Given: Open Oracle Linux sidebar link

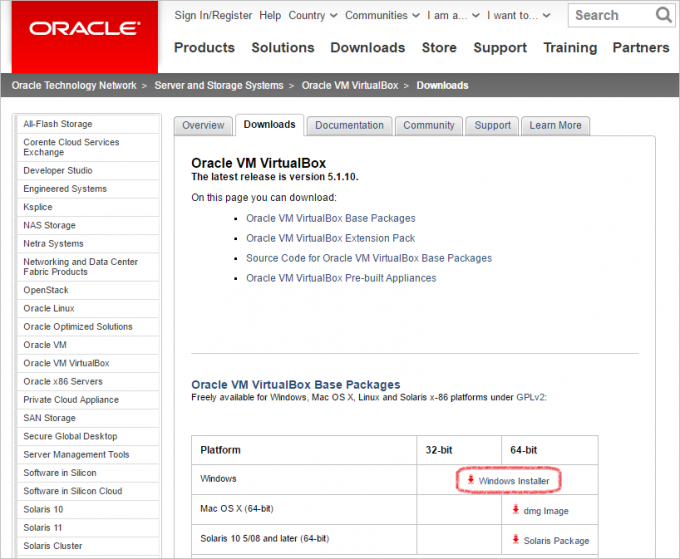Looking at the screenshot, I should click(49, 308).
